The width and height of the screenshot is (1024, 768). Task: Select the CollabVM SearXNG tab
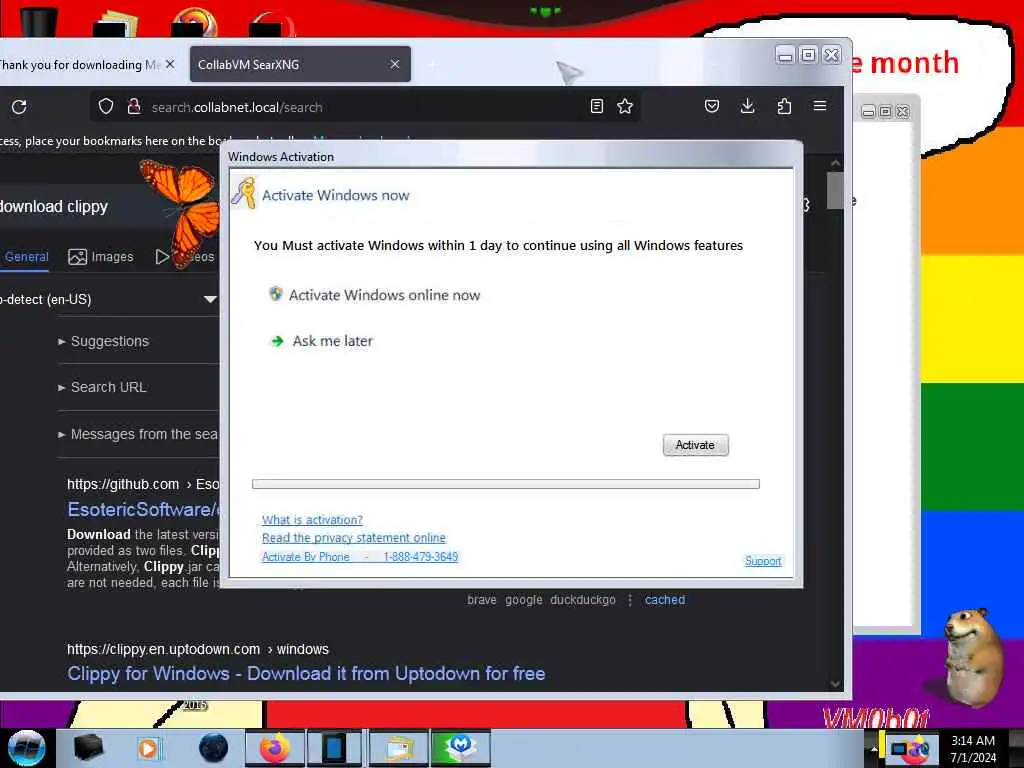coord(300,64)
